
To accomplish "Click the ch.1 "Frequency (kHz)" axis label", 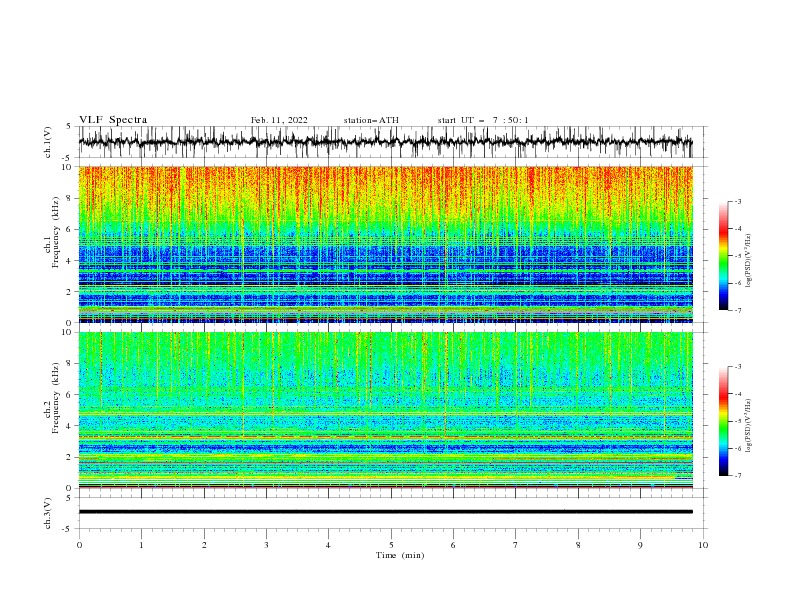I will [56, 232].
